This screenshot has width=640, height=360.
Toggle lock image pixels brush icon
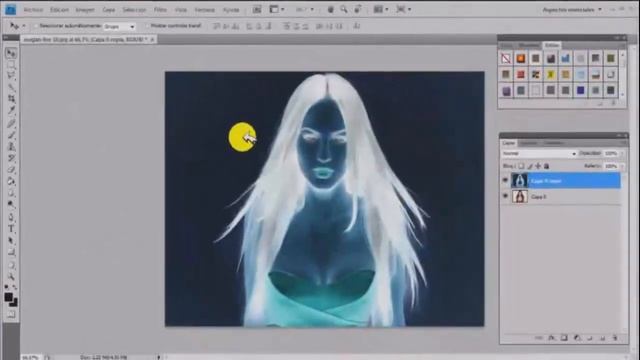coord(530,166)
